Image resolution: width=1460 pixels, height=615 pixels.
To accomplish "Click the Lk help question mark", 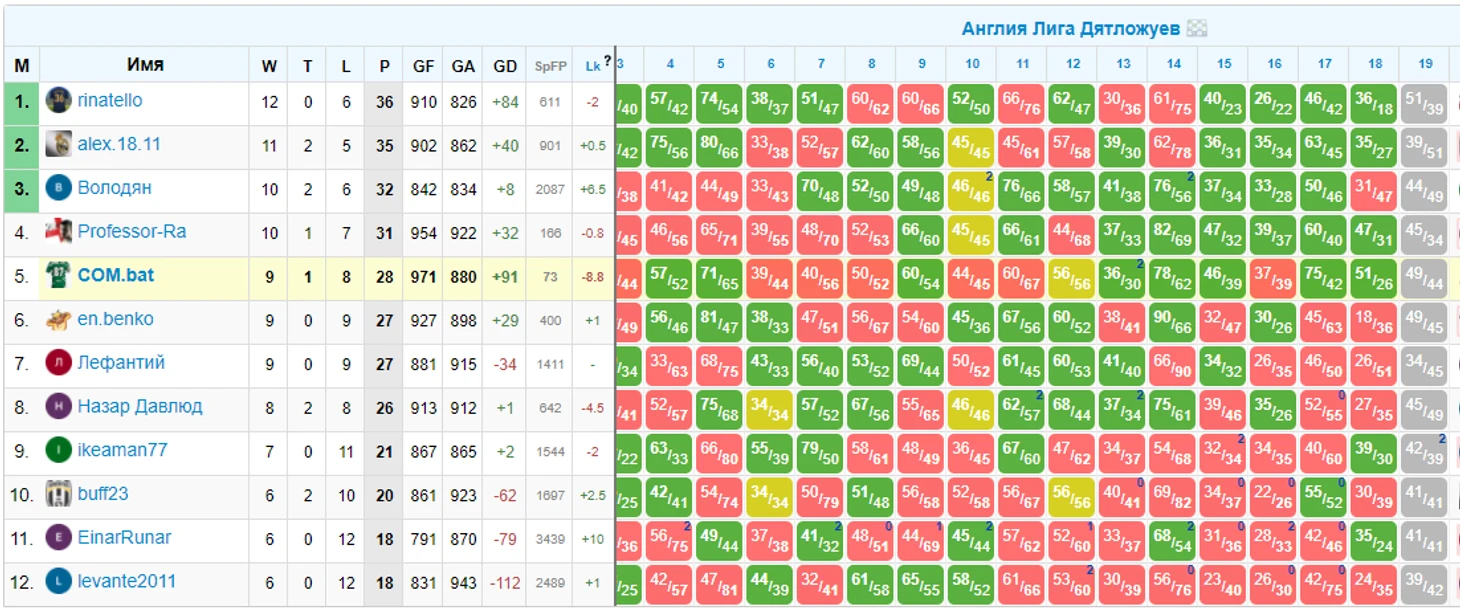I will point(607,62).
